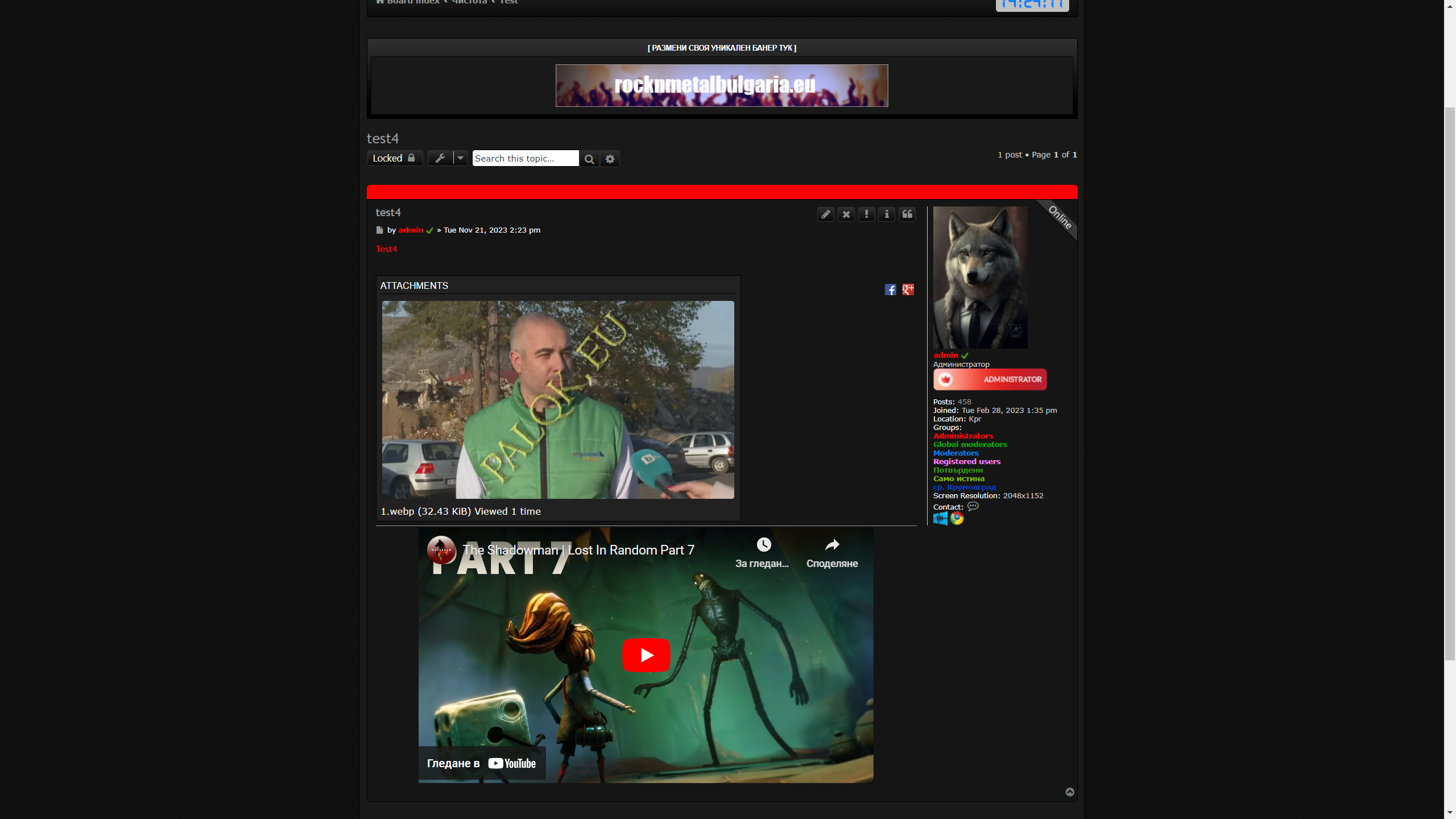This screenshot has height=819, width=1456.
Task: Share post on Google Plus icon
Action: pyautogui.click(x=908, y=290)
